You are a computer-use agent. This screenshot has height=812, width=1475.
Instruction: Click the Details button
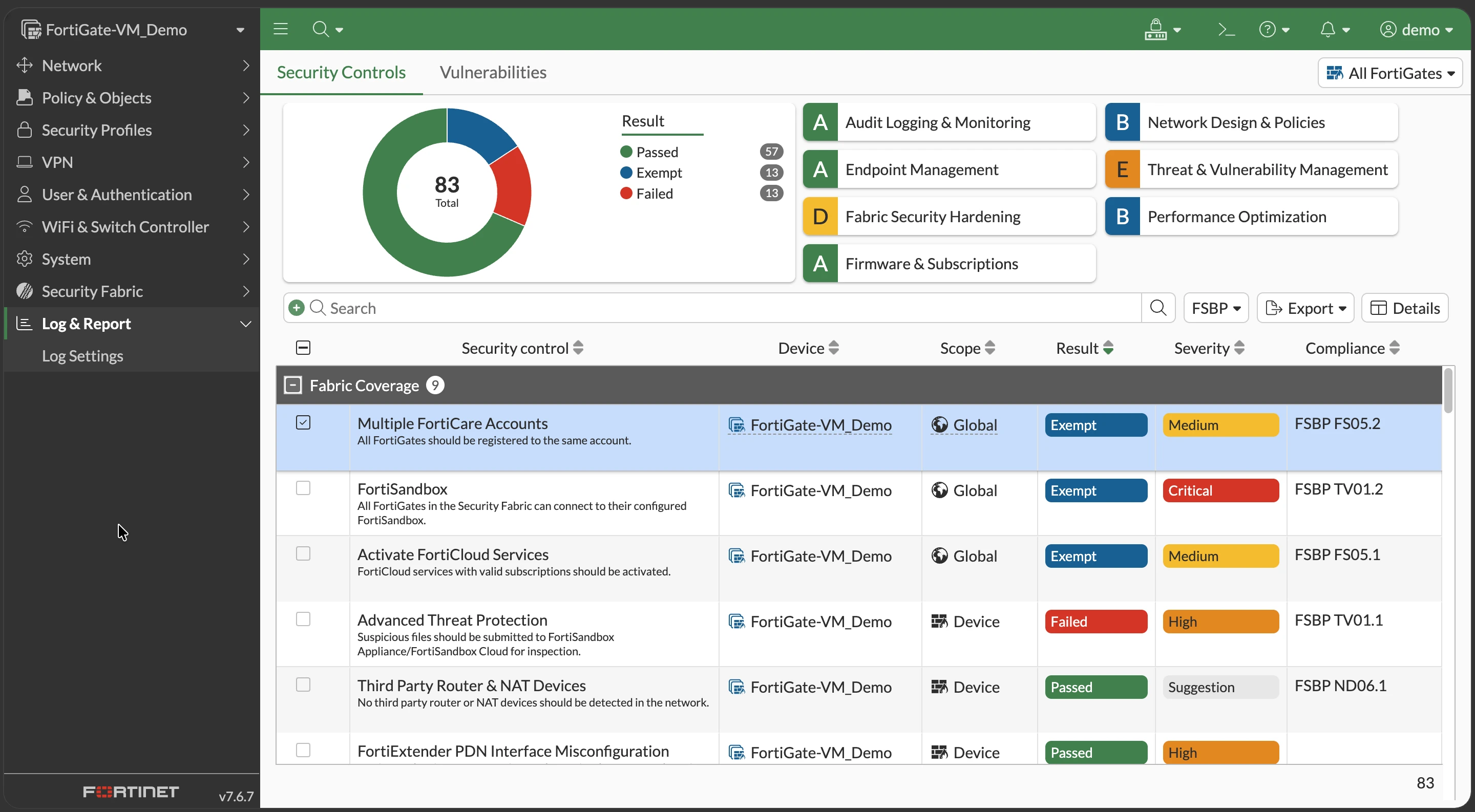(1404, 308)
